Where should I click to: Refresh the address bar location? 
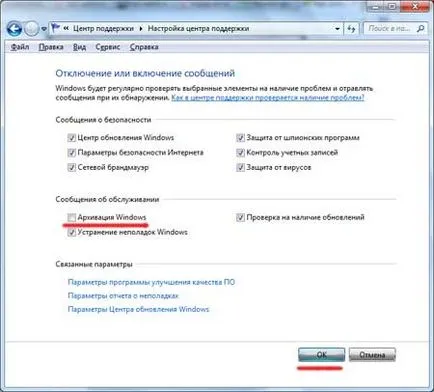351,29
